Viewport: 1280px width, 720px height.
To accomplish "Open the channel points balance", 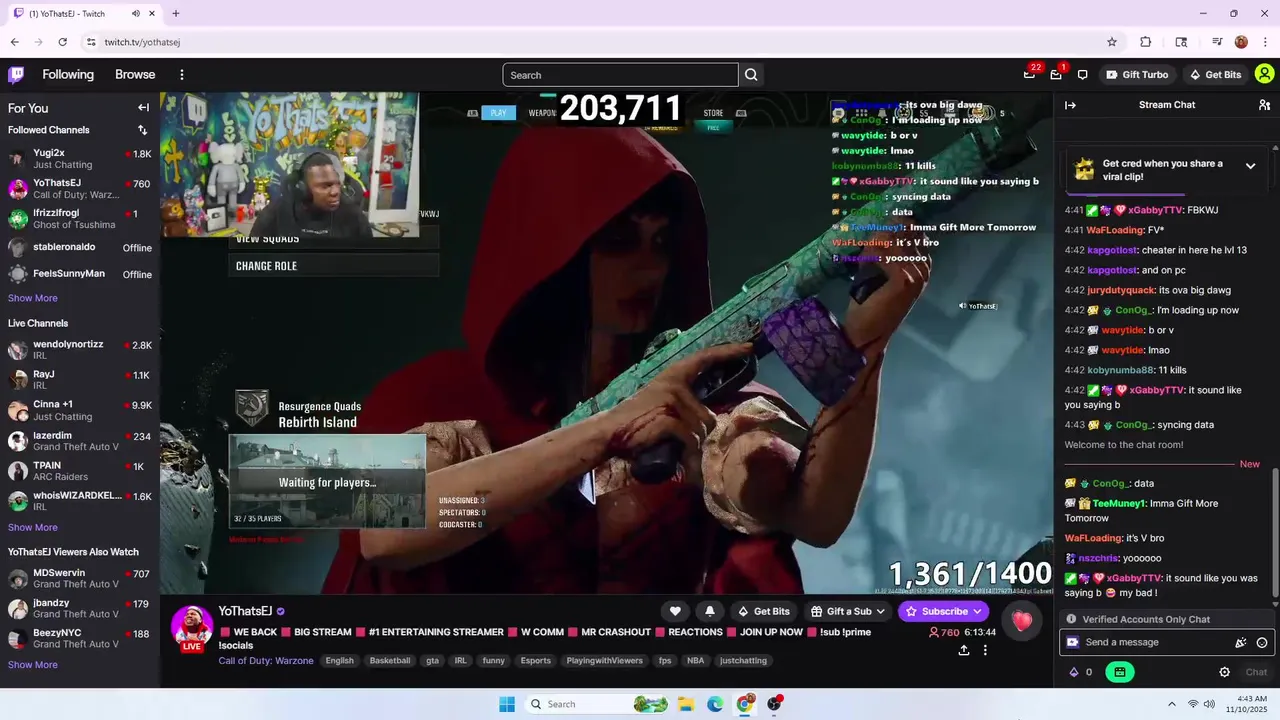I will pos(1081,672).
